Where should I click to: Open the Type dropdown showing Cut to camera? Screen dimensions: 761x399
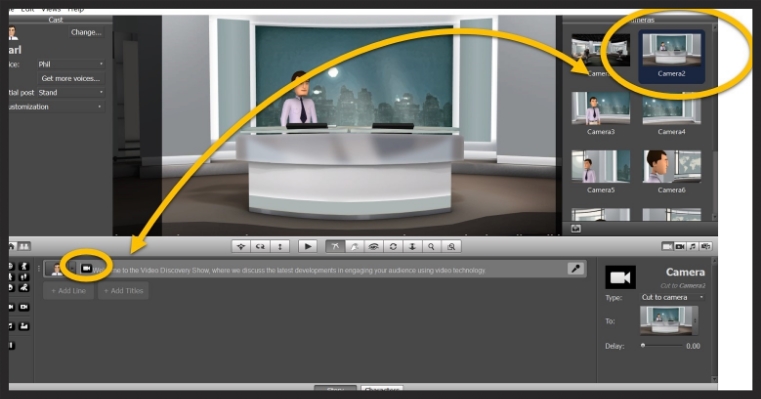672,297
